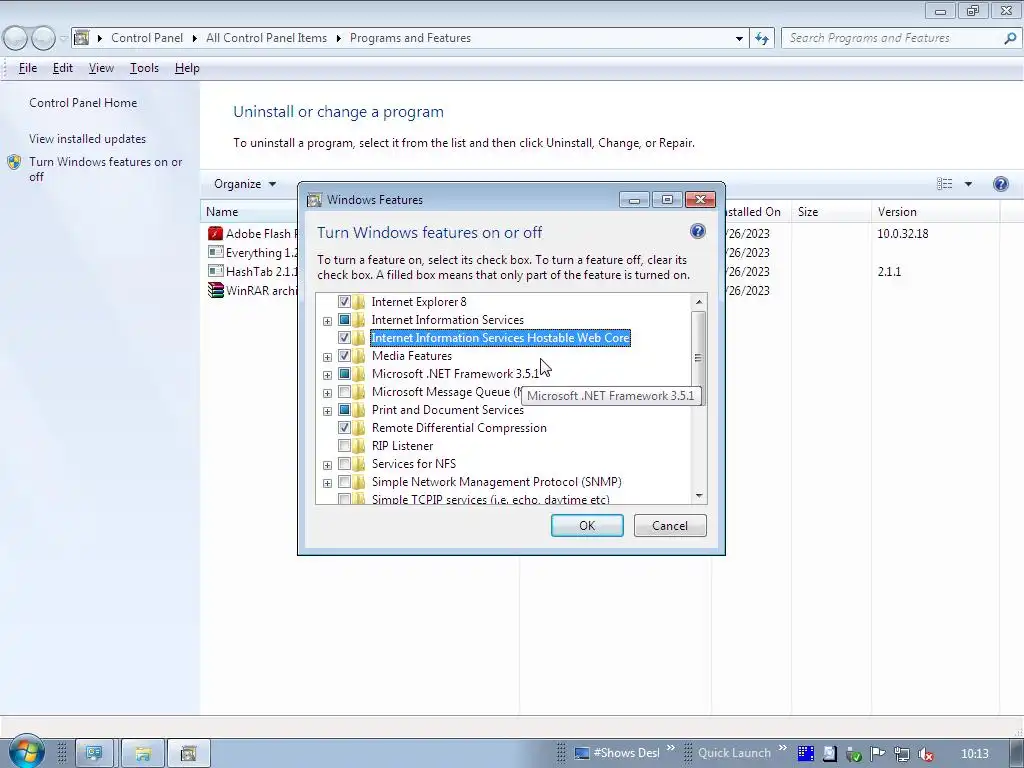This screenshot has width=1024, height=768.
Task: Uncheck Internet Information Services Hostable Web Core
Action: (344, 338)
